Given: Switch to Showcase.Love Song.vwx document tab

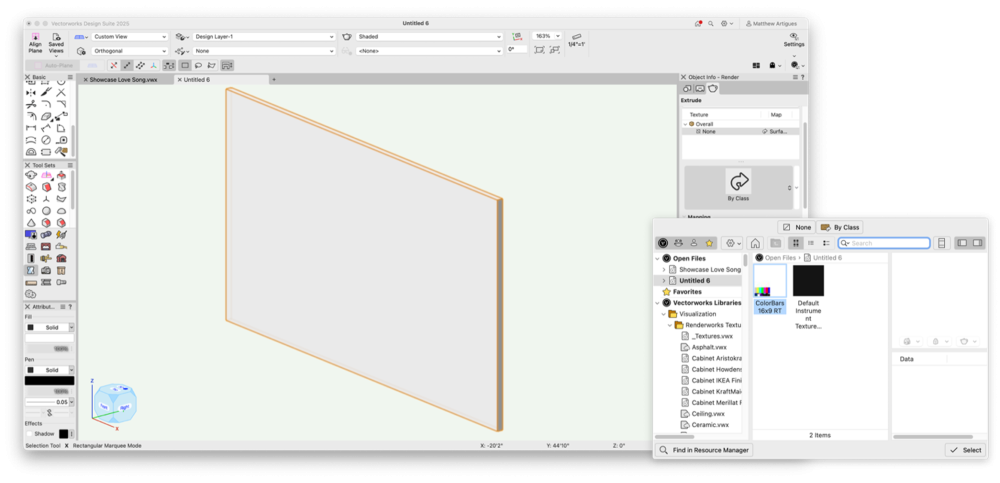Looking at the screenshot, I should pos(123,79).
